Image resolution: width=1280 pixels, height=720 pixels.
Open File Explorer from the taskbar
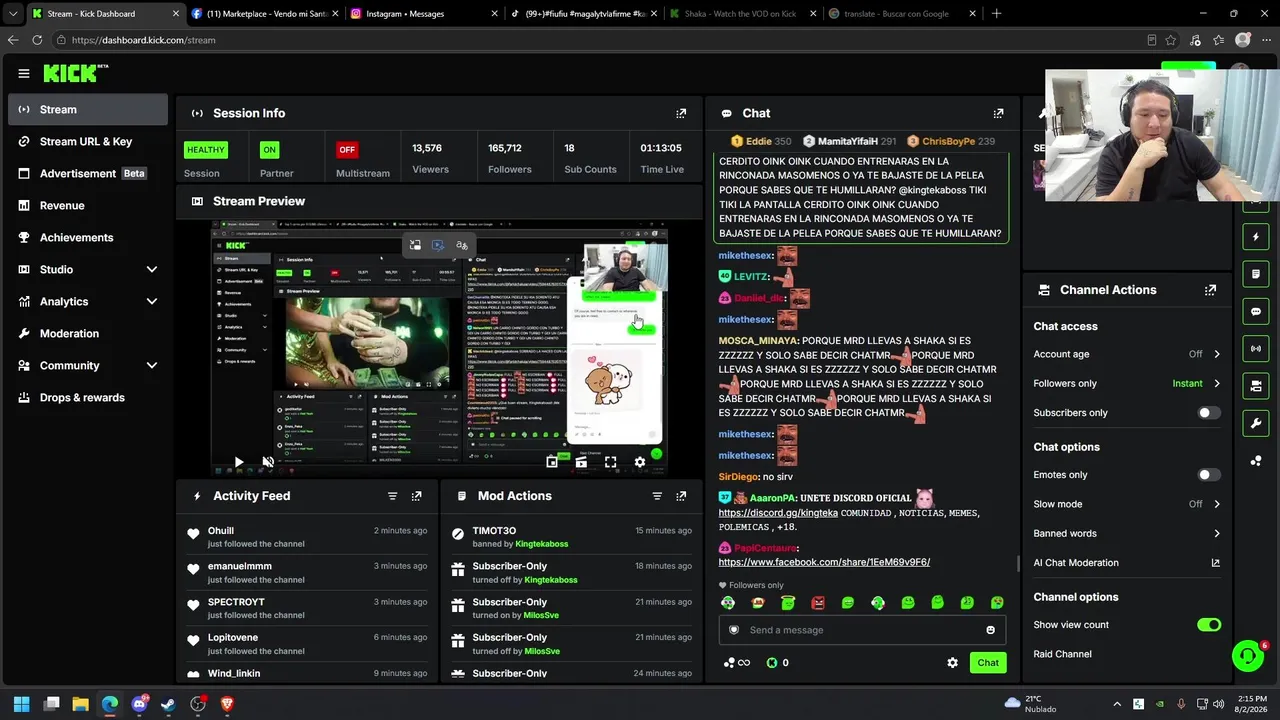(x=81, y=704)
